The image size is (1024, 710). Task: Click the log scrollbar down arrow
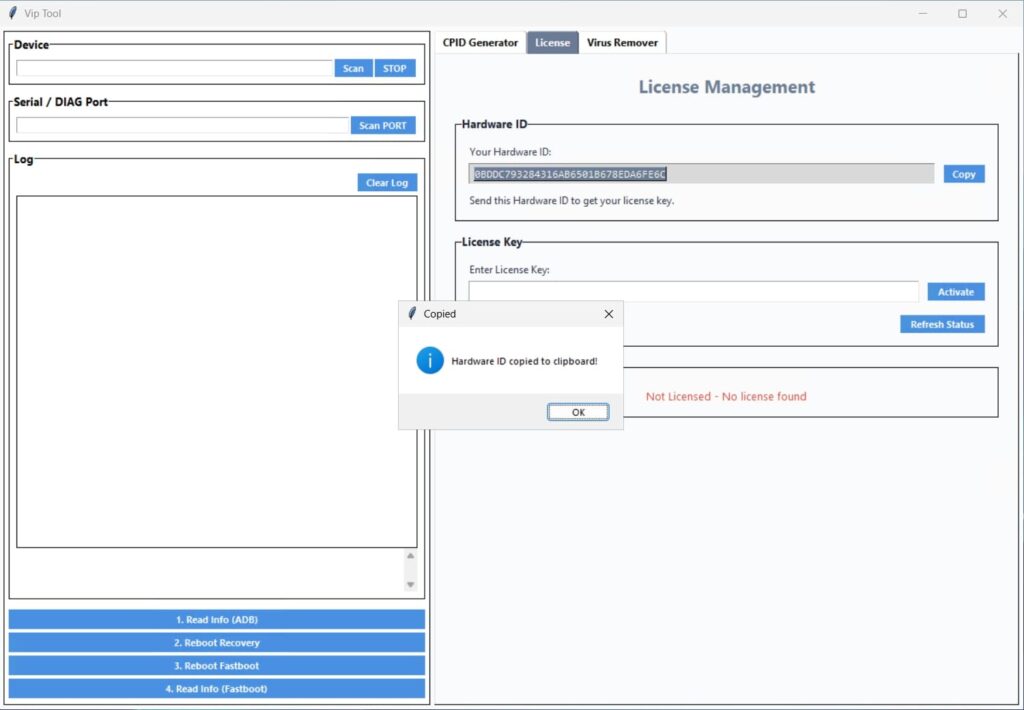click(410, 585)
